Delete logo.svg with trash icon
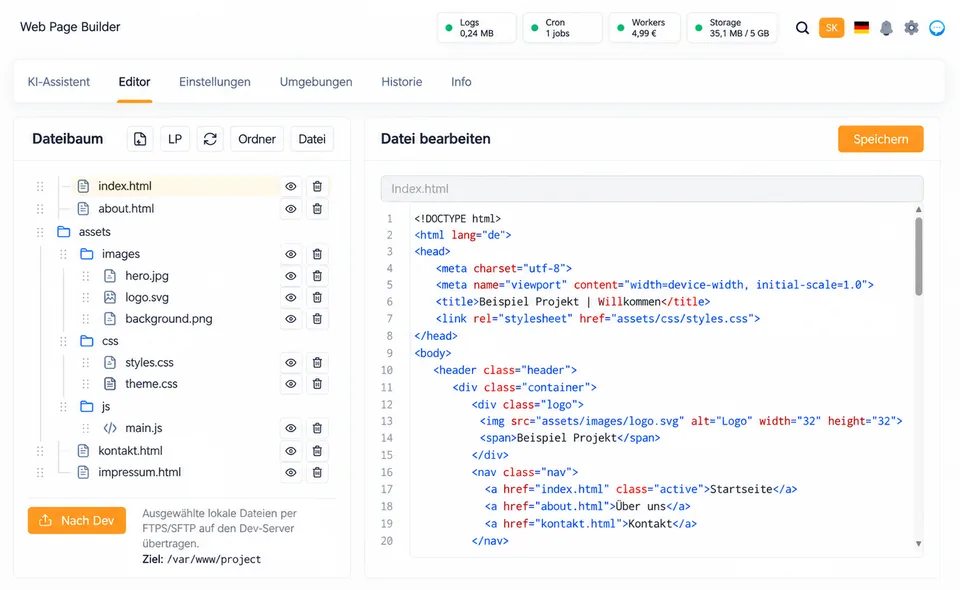Image resolution: width=960 pixels, height=590 pixels. (317, 297)
